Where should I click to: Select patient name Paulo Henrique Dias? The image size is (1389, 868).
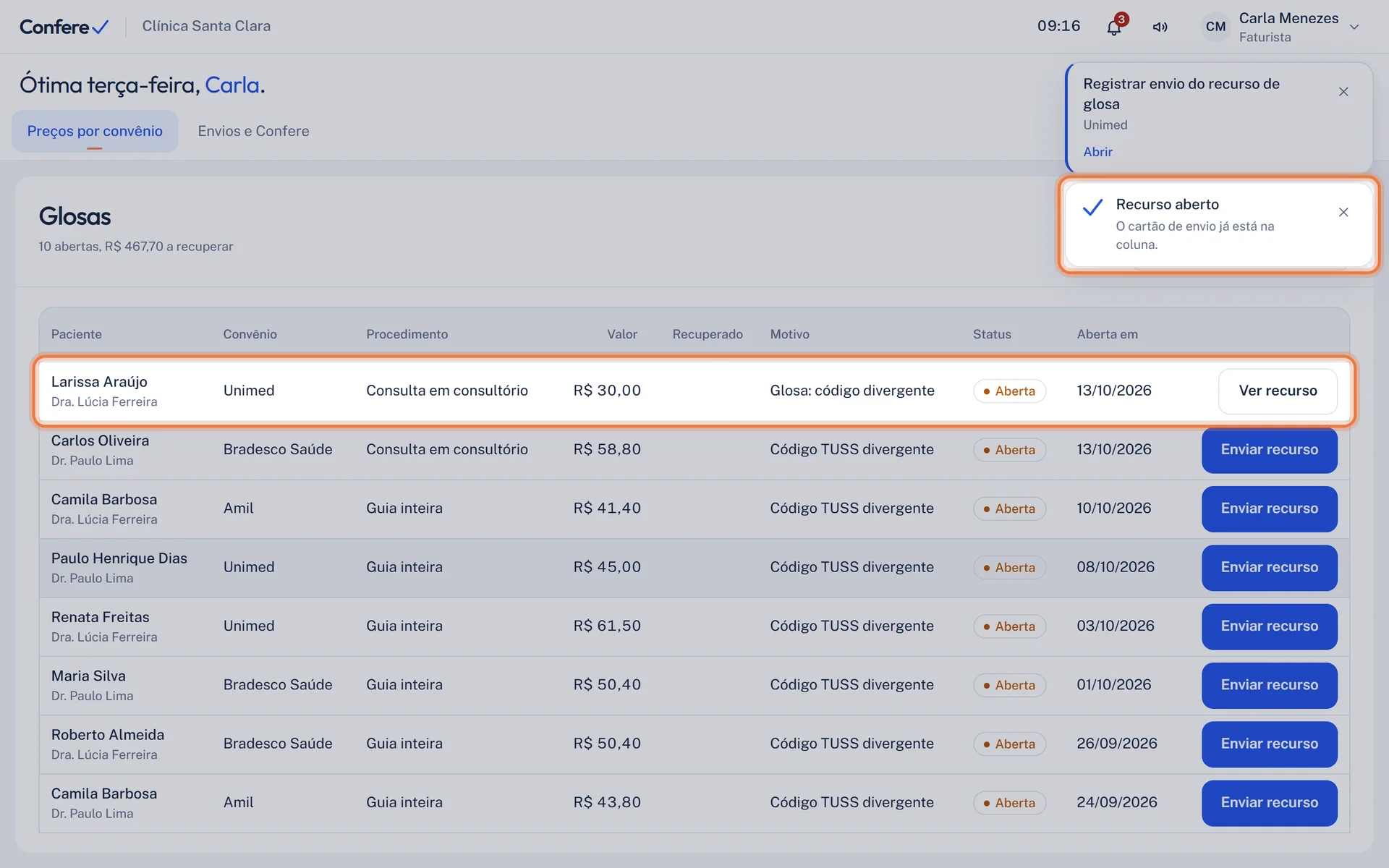[119, 558]
